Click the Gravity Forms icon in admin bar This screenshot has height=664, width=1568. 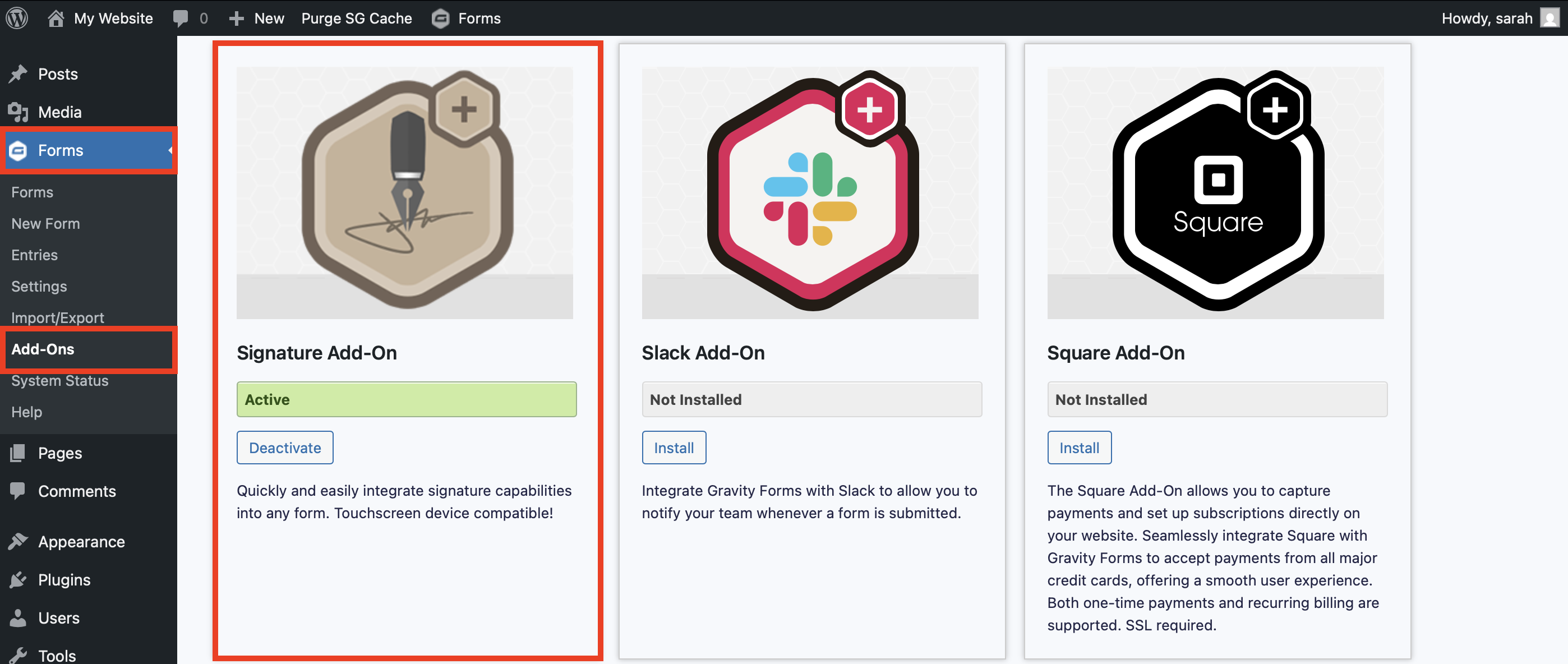coord(440,19)
